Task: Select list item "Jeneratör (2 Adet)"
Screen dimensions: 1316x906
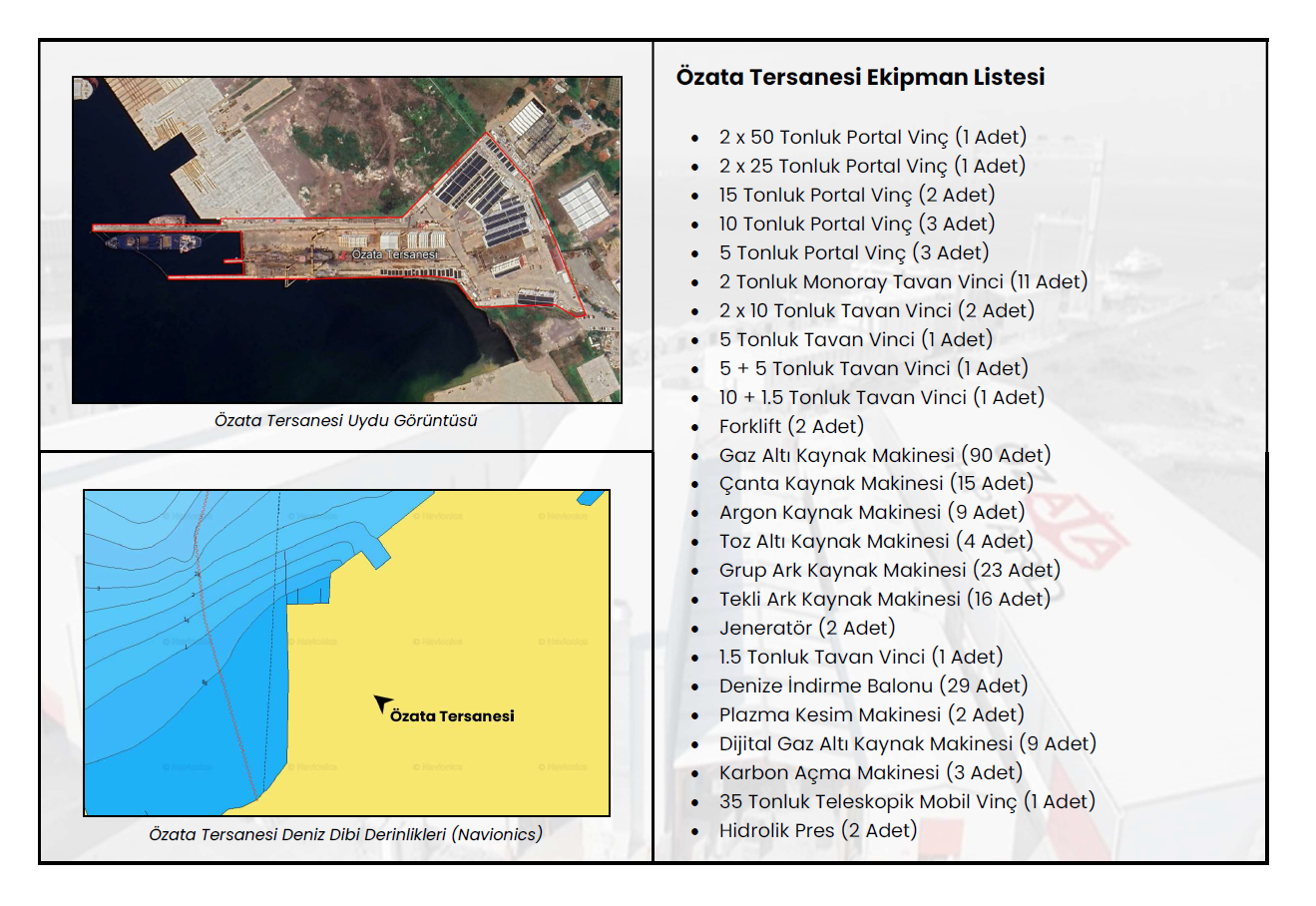Action: click(807, 628)
